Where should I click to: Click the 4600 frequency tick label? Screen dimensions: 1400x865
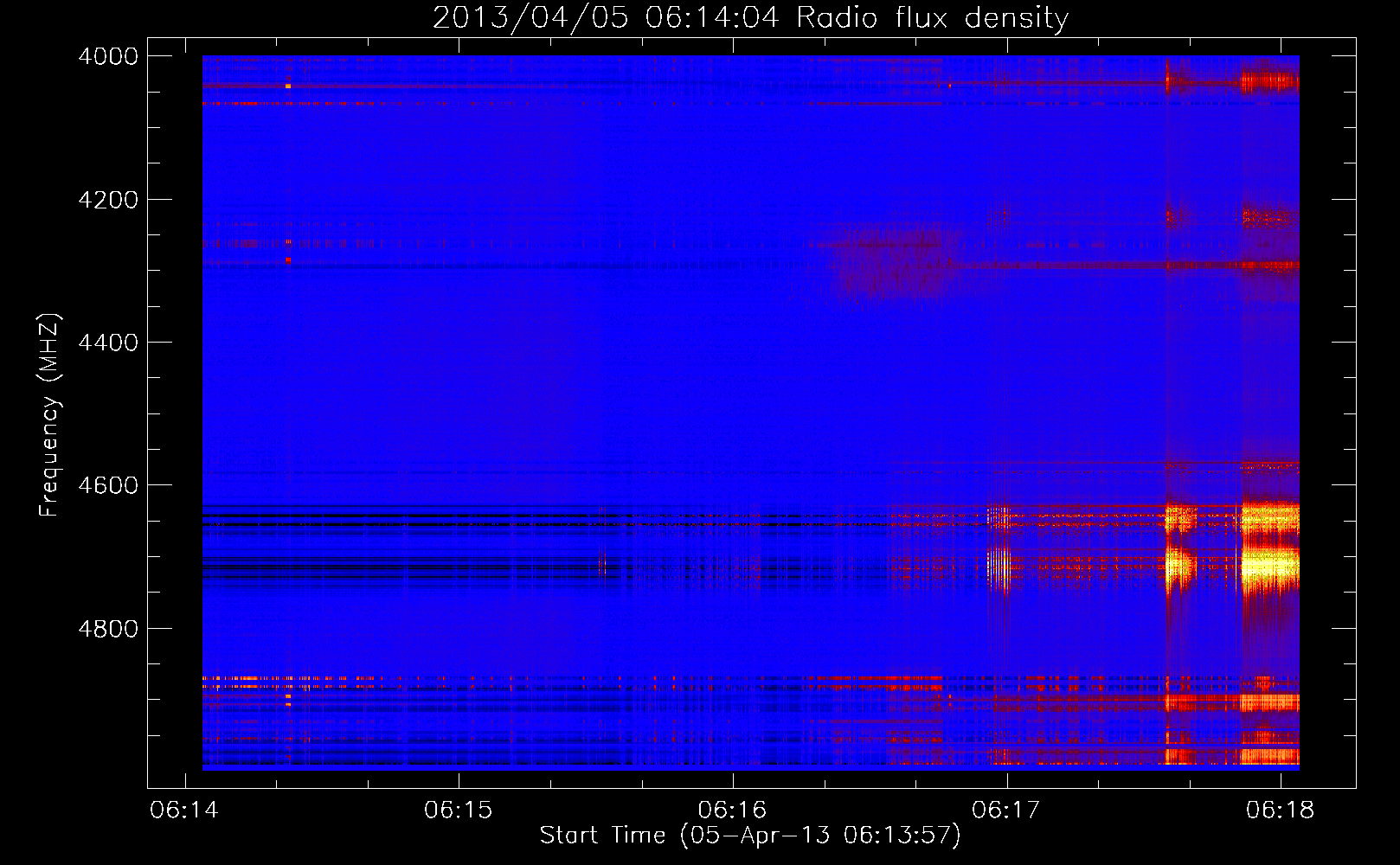(x=108, y=485)
